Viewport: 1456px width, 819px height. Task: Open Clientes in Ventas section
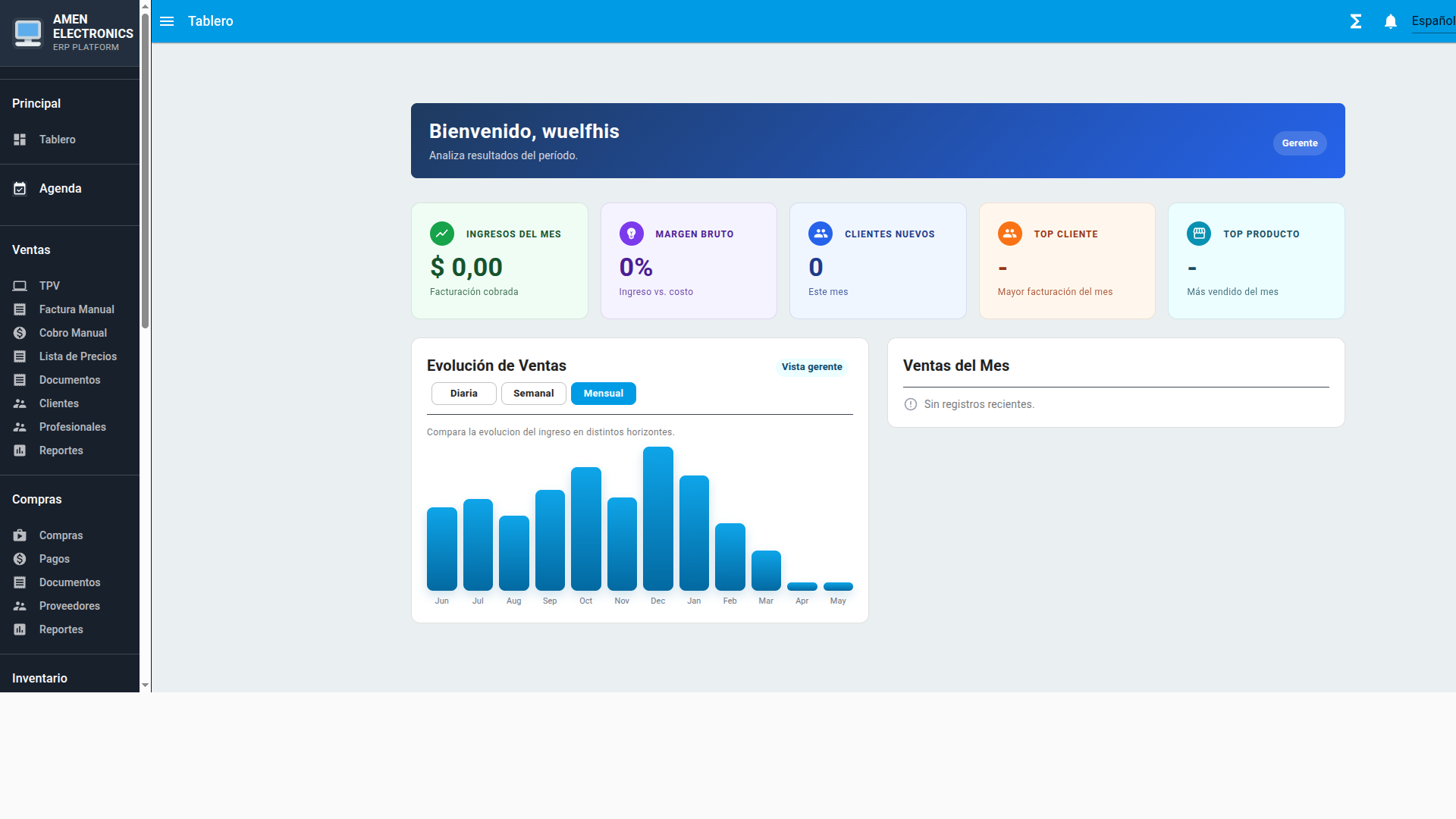coord(70,403)
